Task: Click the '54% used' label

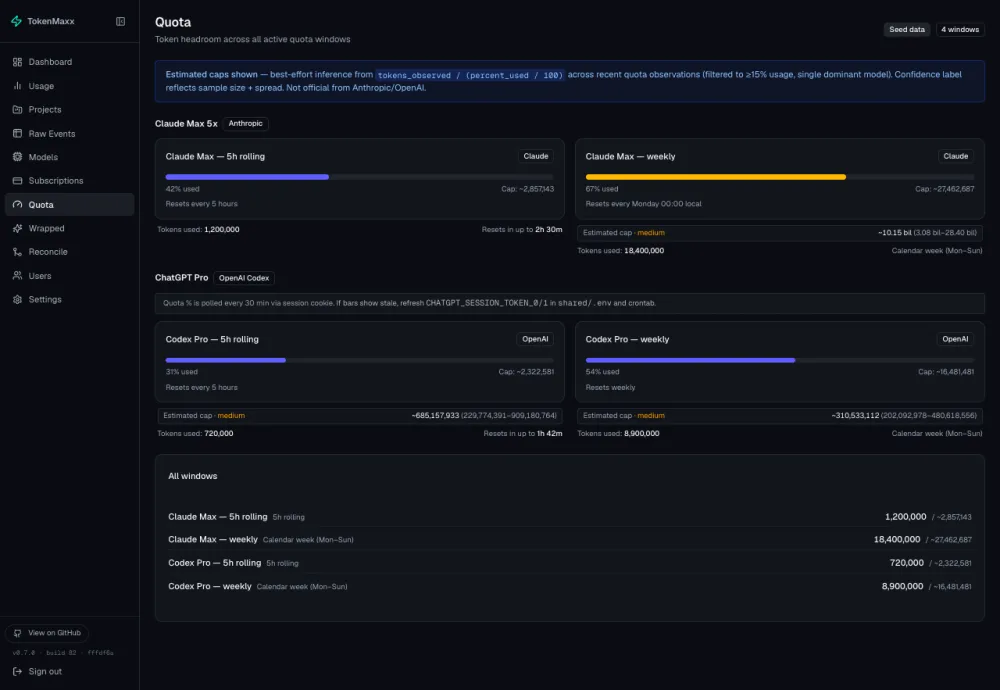Action: coord(602,372)
